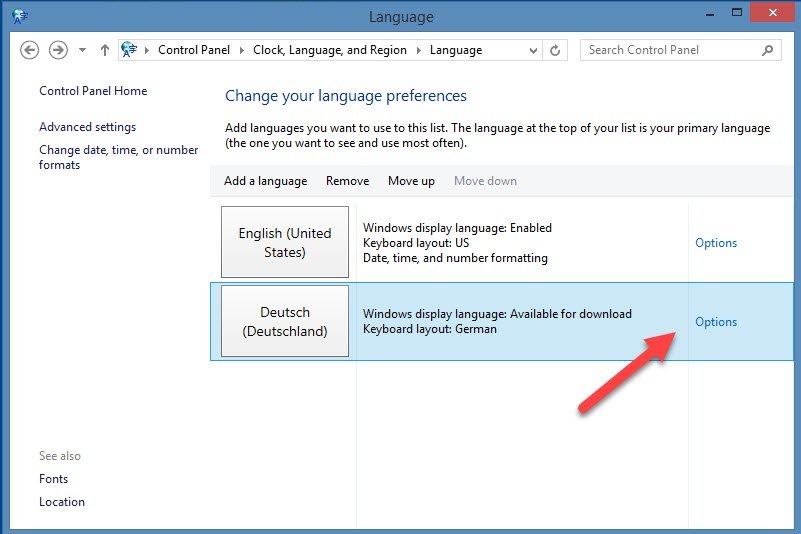Screen dimensions: 801x534
Task: Click 'Keyboard layout: US' text
Action: (416, 243)
